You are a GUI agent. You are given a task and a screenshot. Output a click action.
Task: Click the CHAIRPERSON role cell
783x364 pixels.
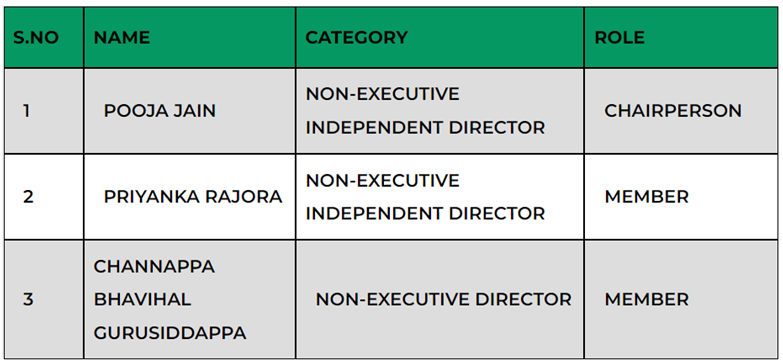click(681, 111)
